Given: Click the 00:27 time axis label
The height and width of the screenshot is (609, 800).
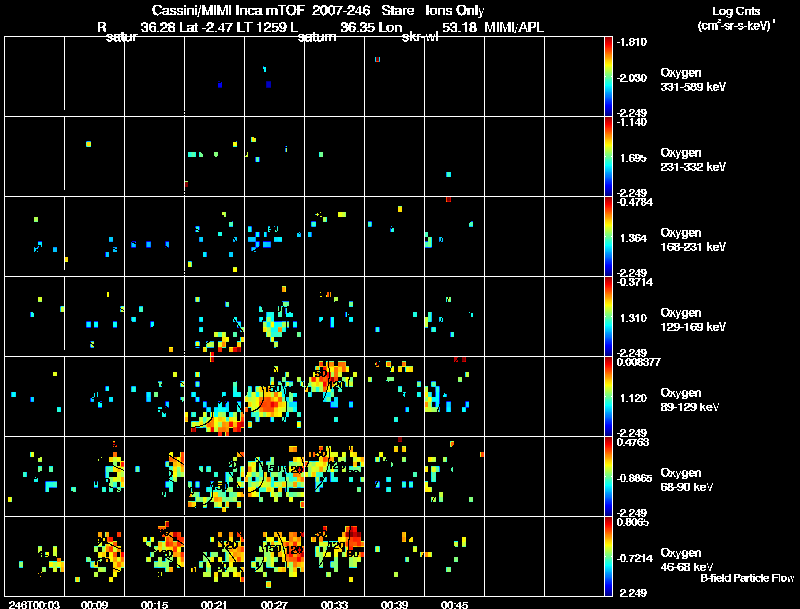Looking at the screenshot, I should tap(274, 605).
